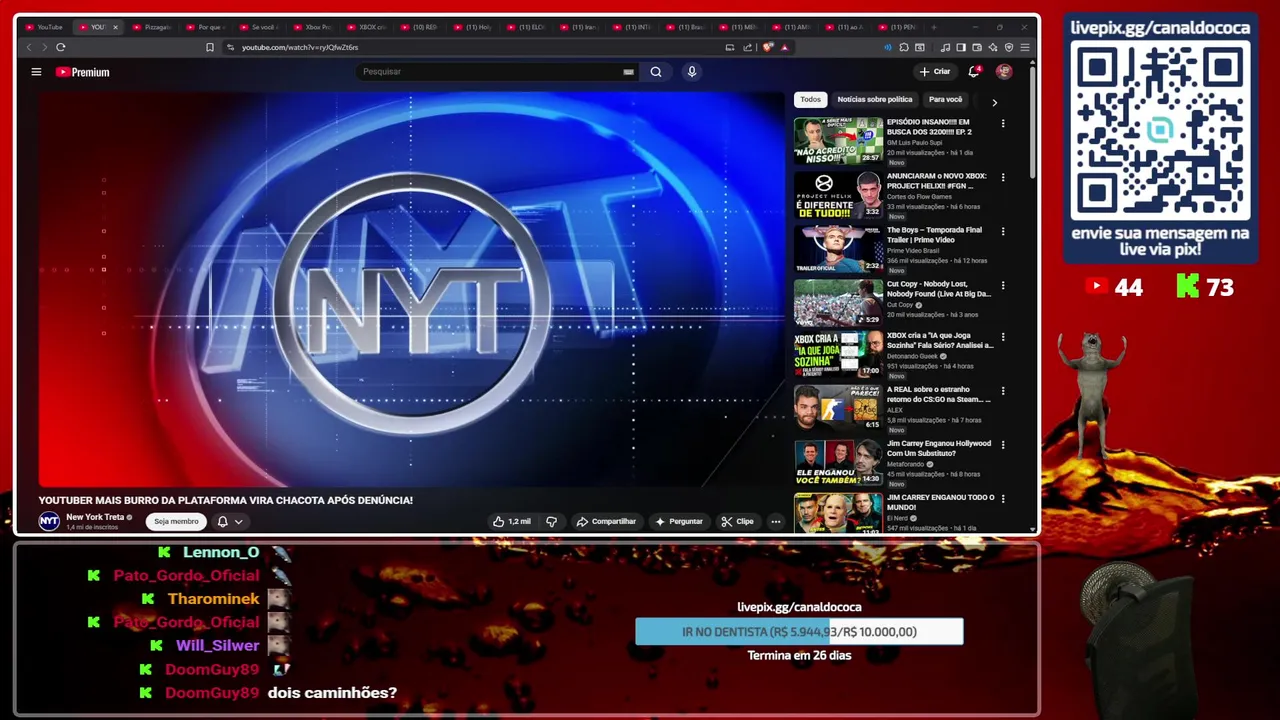Click the Perguntar button
The height and width of the screenshot is (720, 1280).
pyautogui.click(x=679, y=521)
